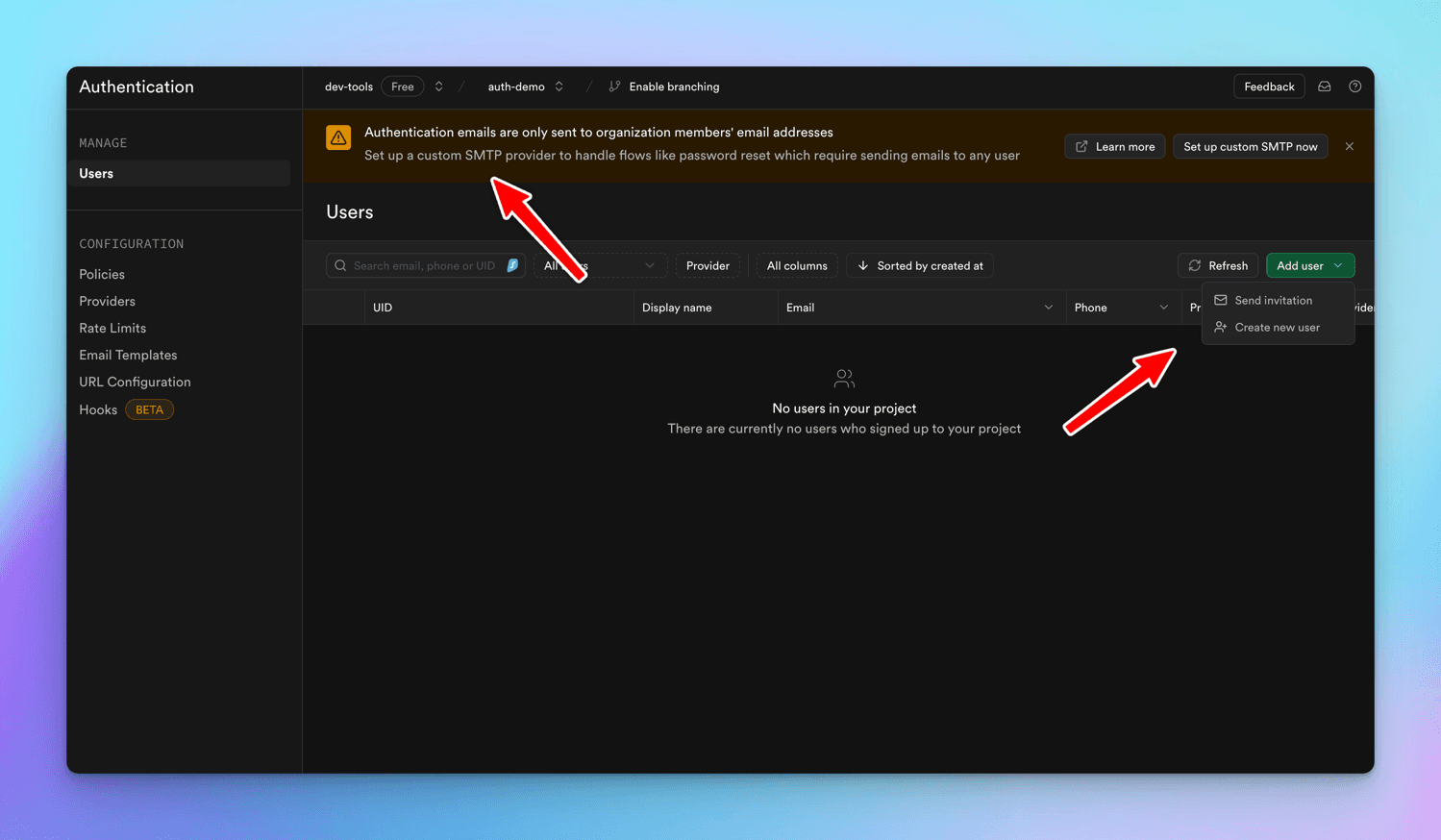
Task: Focus the Search email, phone or UID field
Action: coord(426,265)
